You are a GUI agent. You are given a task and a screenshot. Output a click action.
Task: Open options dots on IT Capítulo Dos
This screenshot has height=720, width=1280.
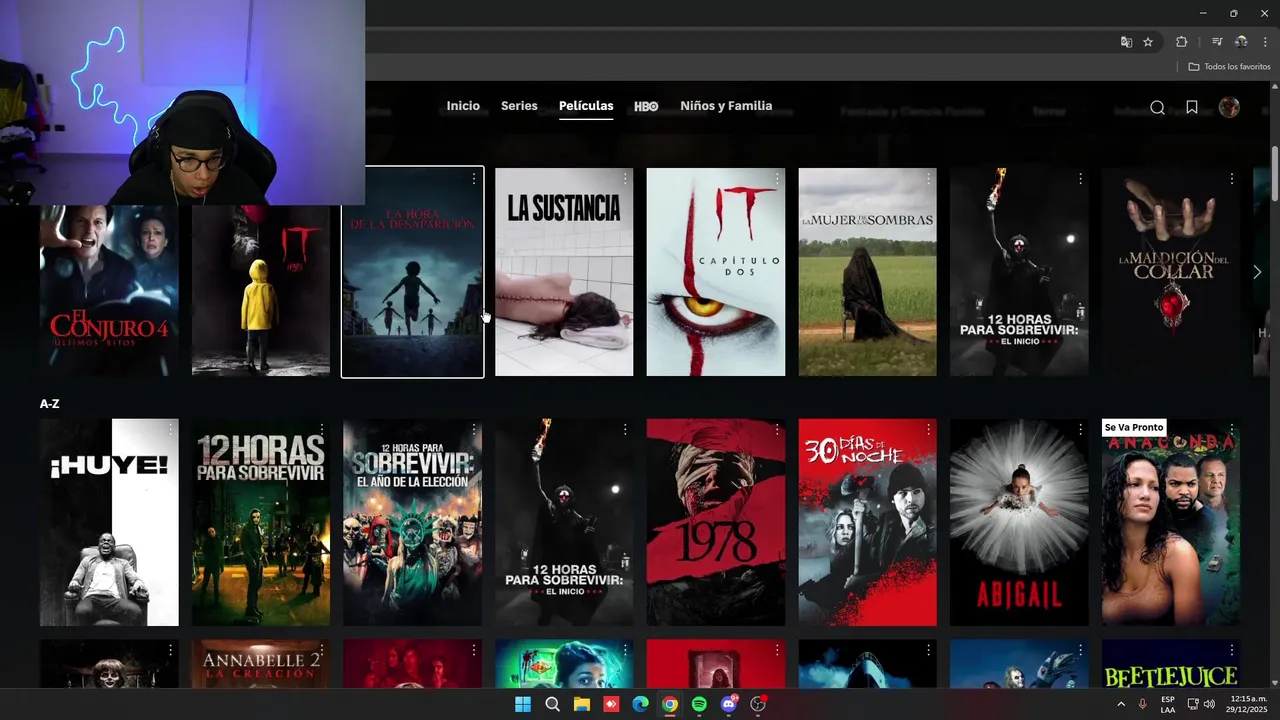click(x=777, y=179)
